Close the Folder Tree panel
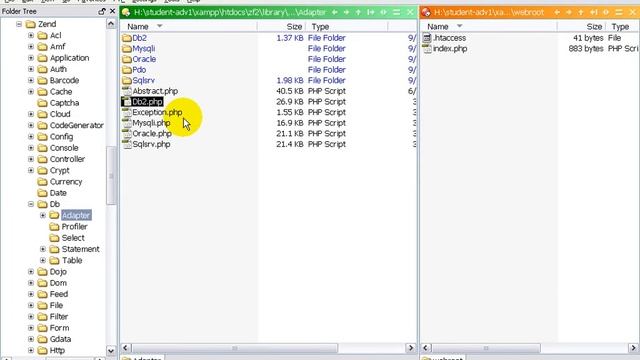The image size is (640, 360). [x=113, y=11]
